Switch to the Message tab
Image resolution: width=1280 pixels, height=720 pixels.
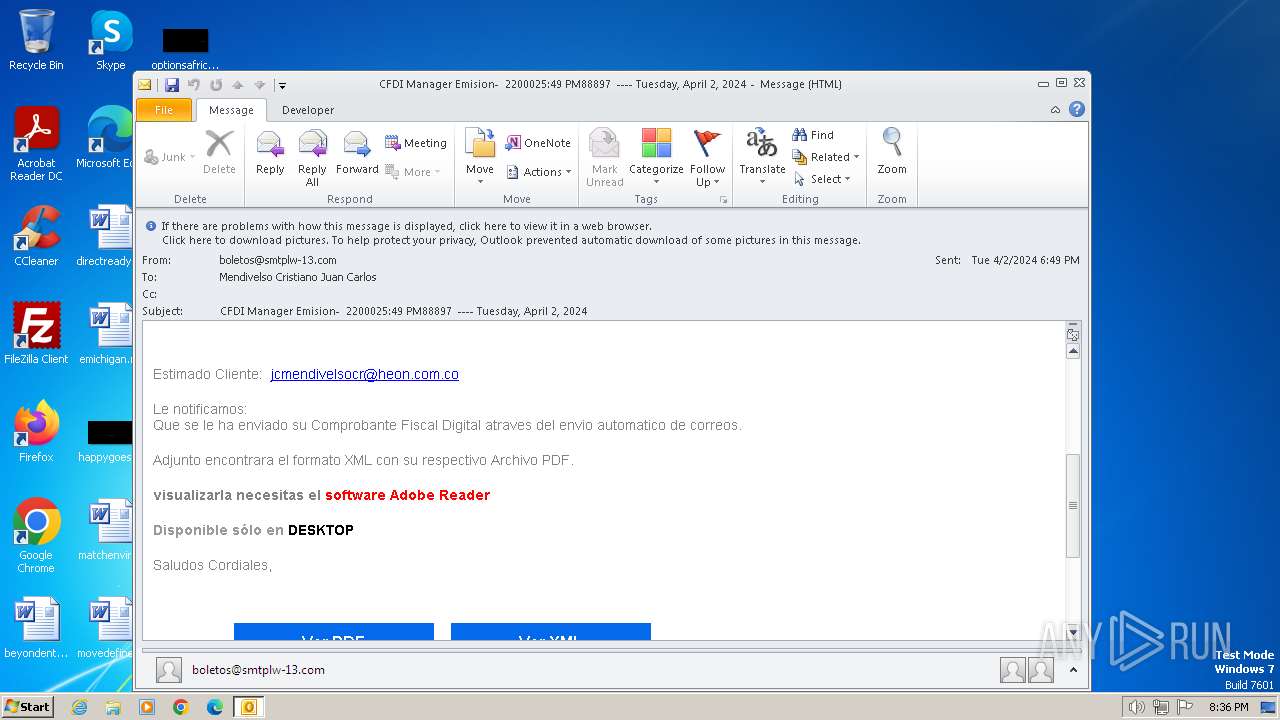tap(231, 110)
